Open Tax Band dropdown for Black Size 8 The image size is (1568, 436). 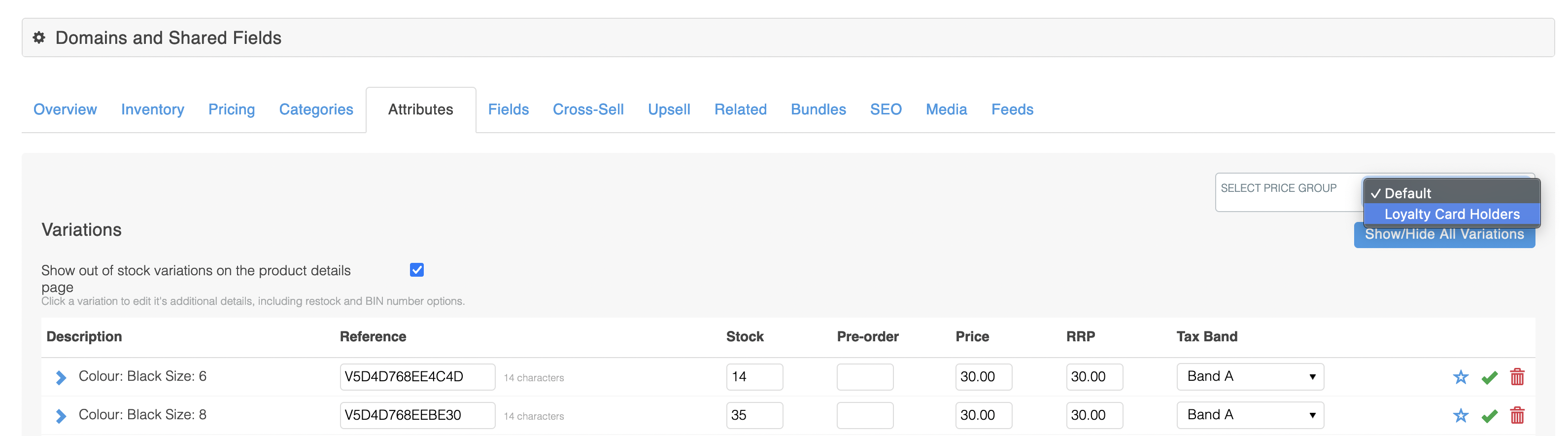1250,415
